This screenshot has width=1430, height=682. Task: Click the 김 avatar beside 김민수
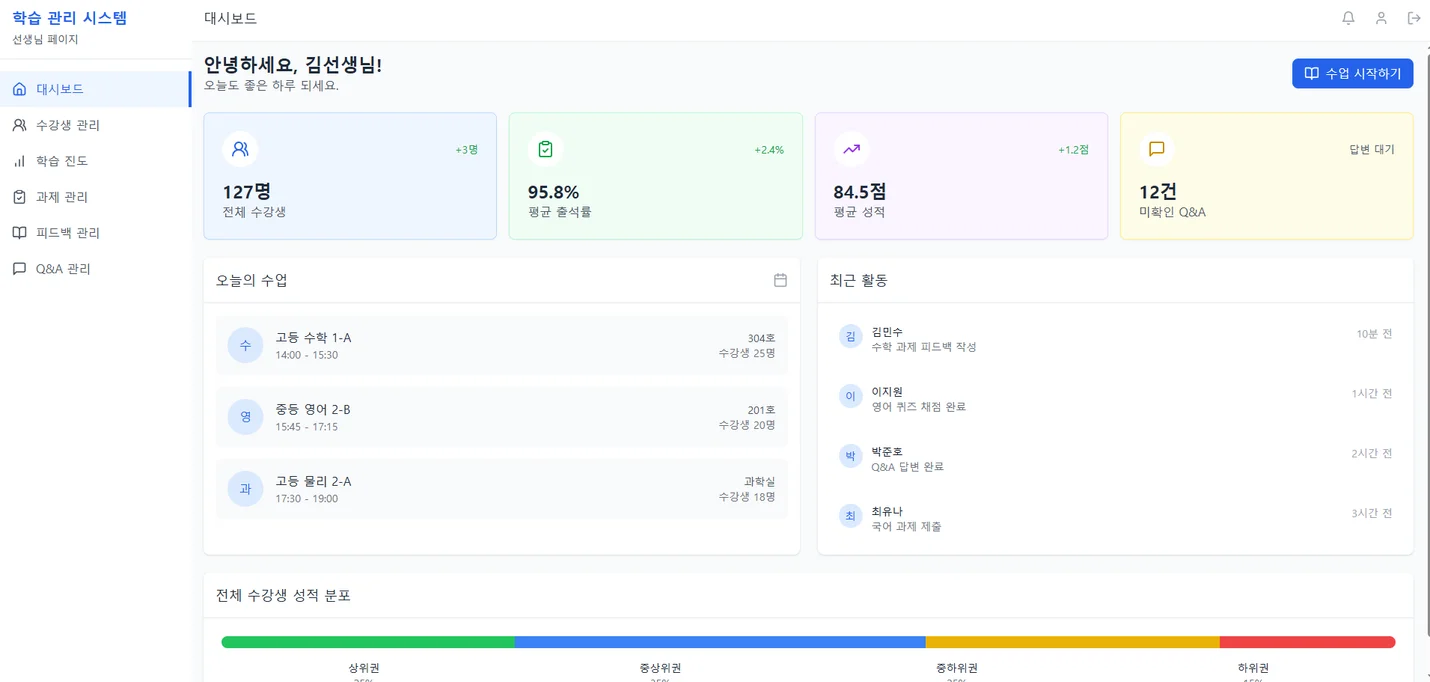850,336
